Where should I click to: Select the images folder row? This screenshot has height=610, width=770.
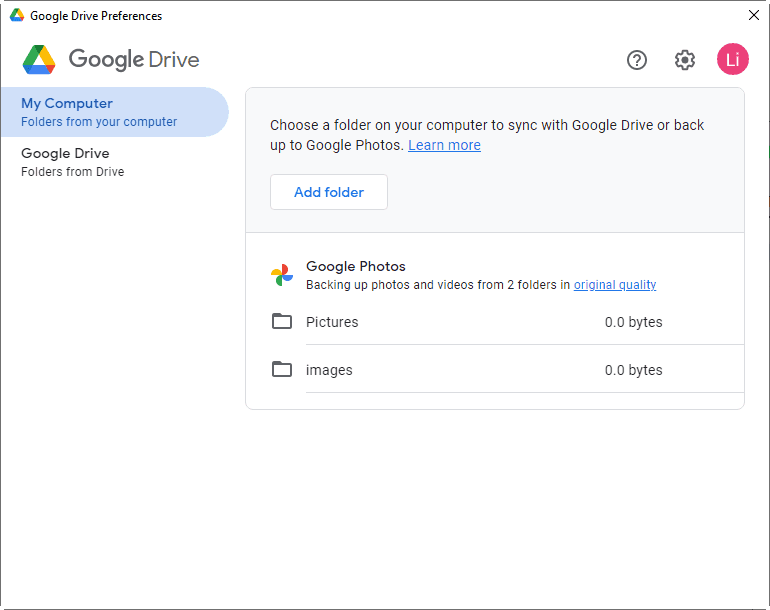click(507, 369)
